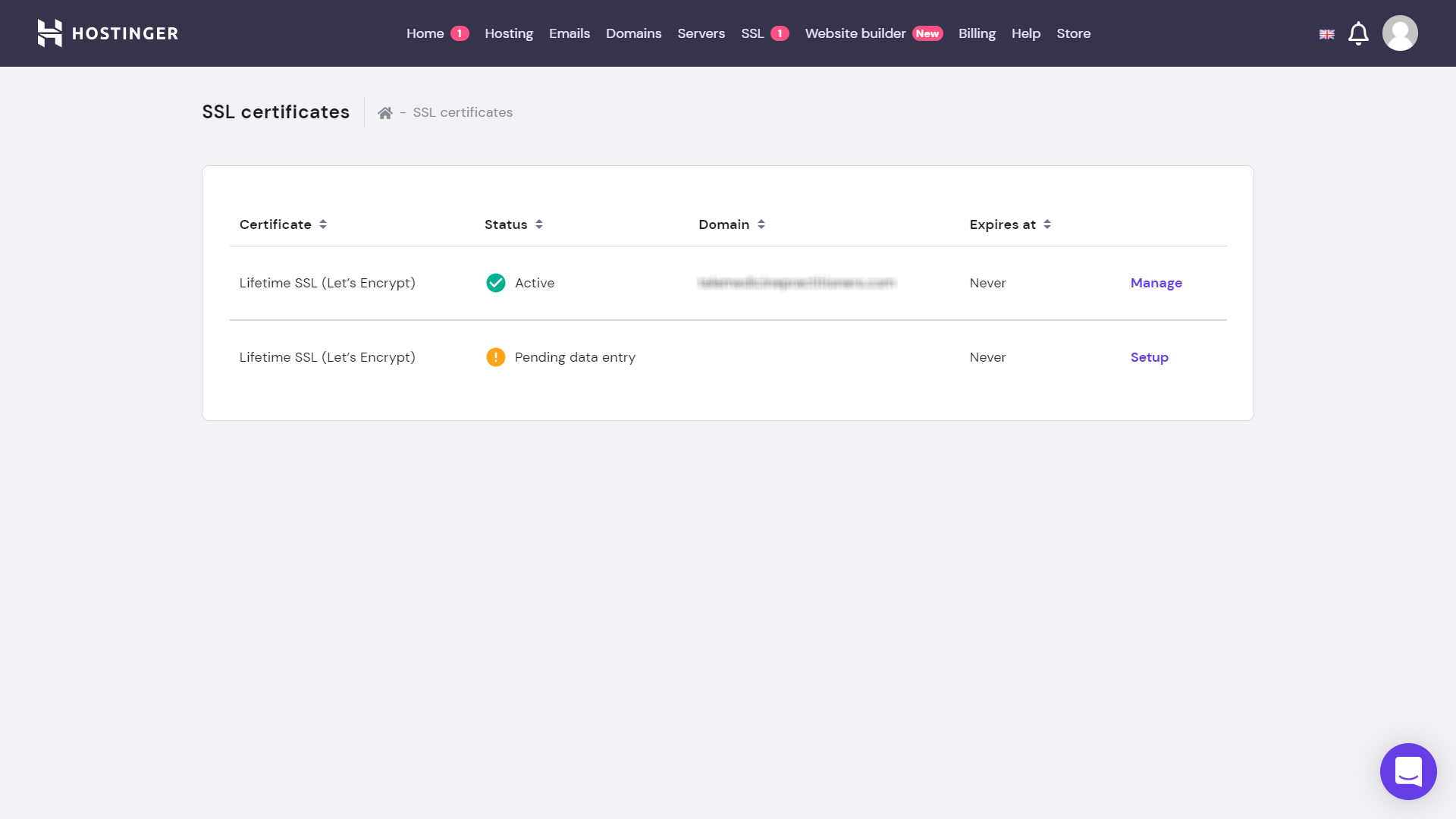Open the user profile avatar
The image size is (1456, 819).
click(x=1400, y=33)
